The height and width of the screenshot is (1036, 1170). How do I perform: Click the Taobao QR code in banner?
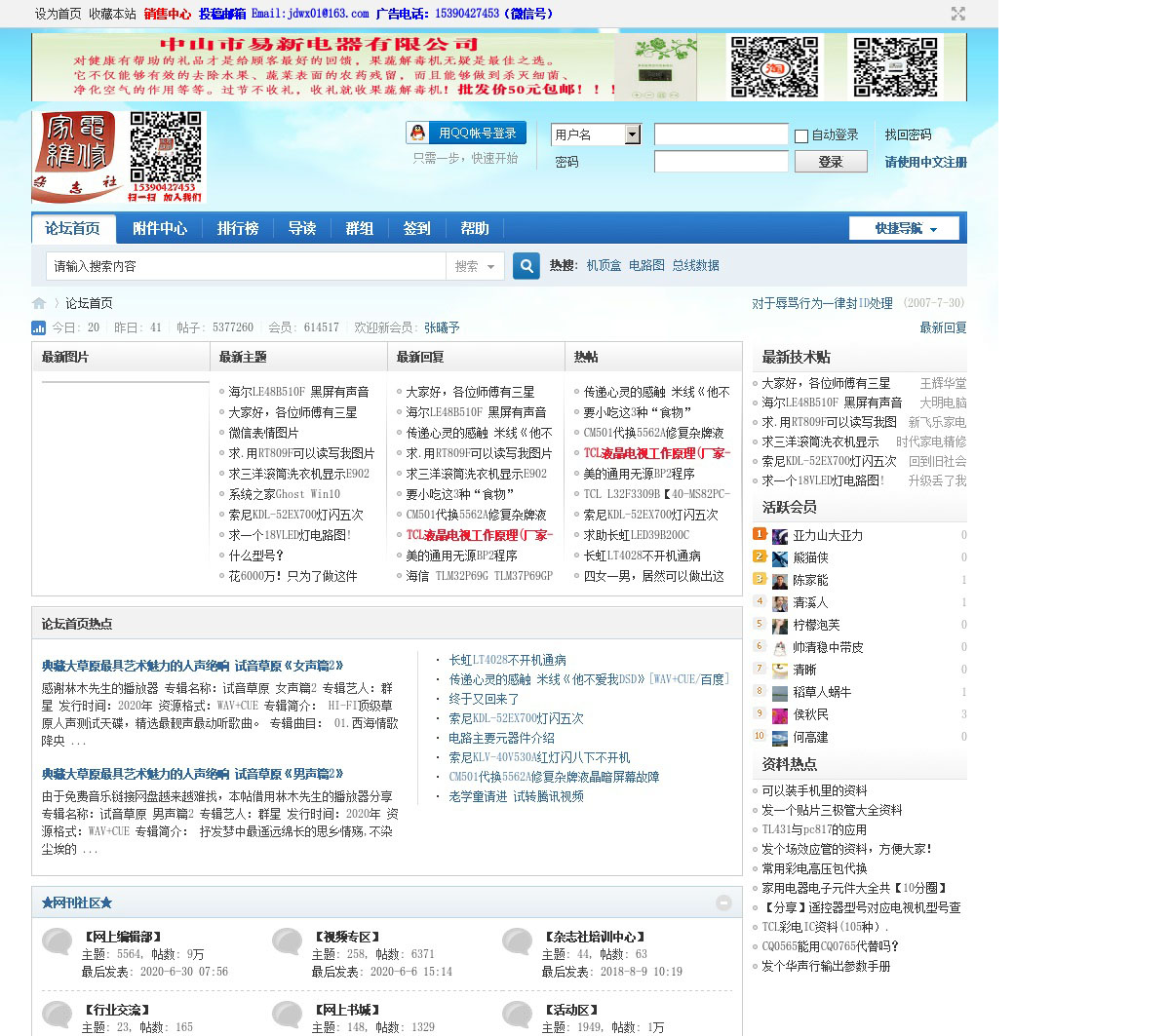(x=775, y=66)
